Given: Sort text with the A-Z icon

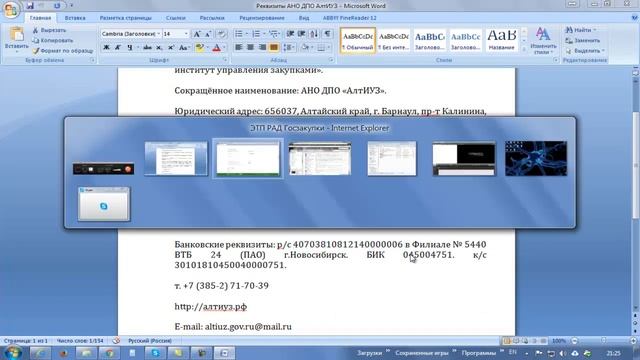Looking at the screenshot, I should pos(314,34).
